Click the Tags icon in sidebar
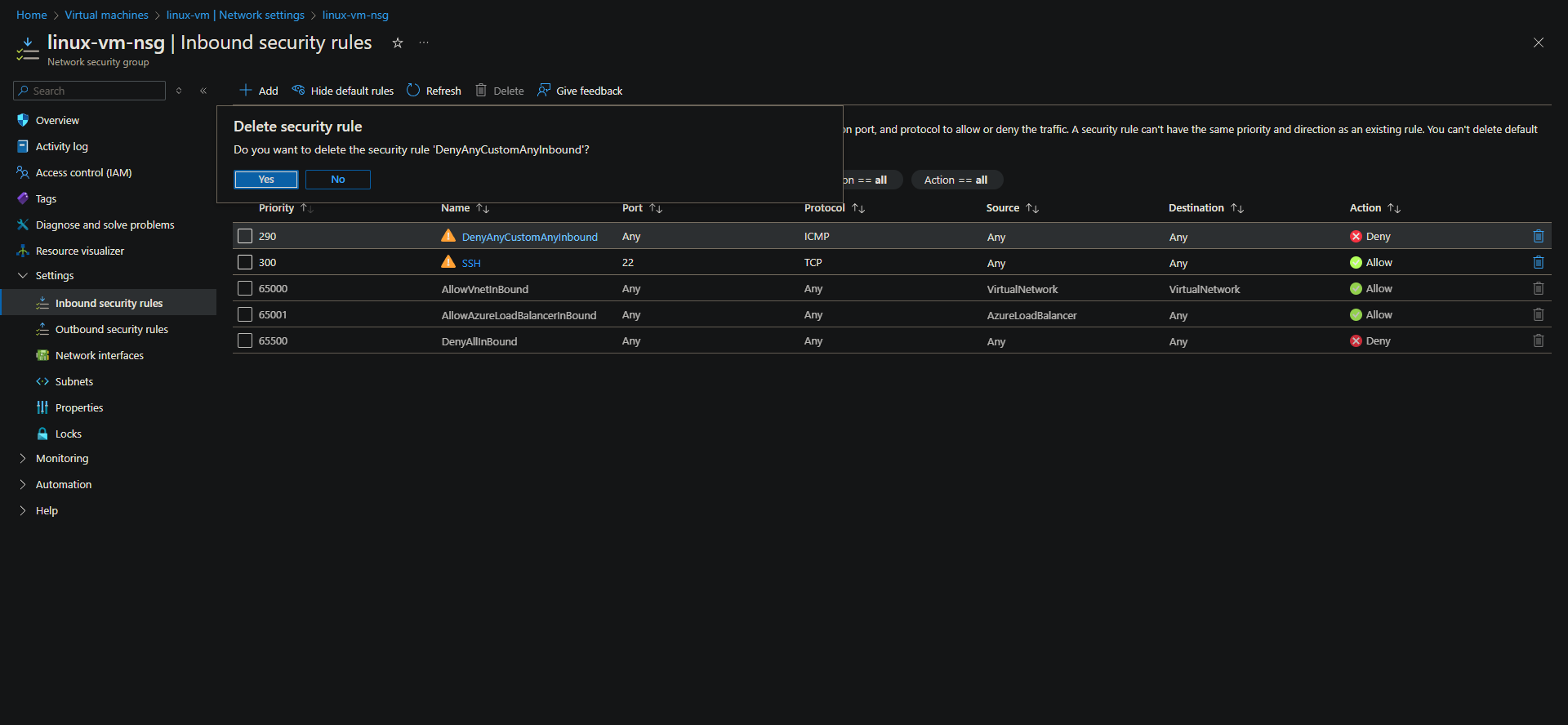This screenshot has height=725, width=1568. [23, 198]
